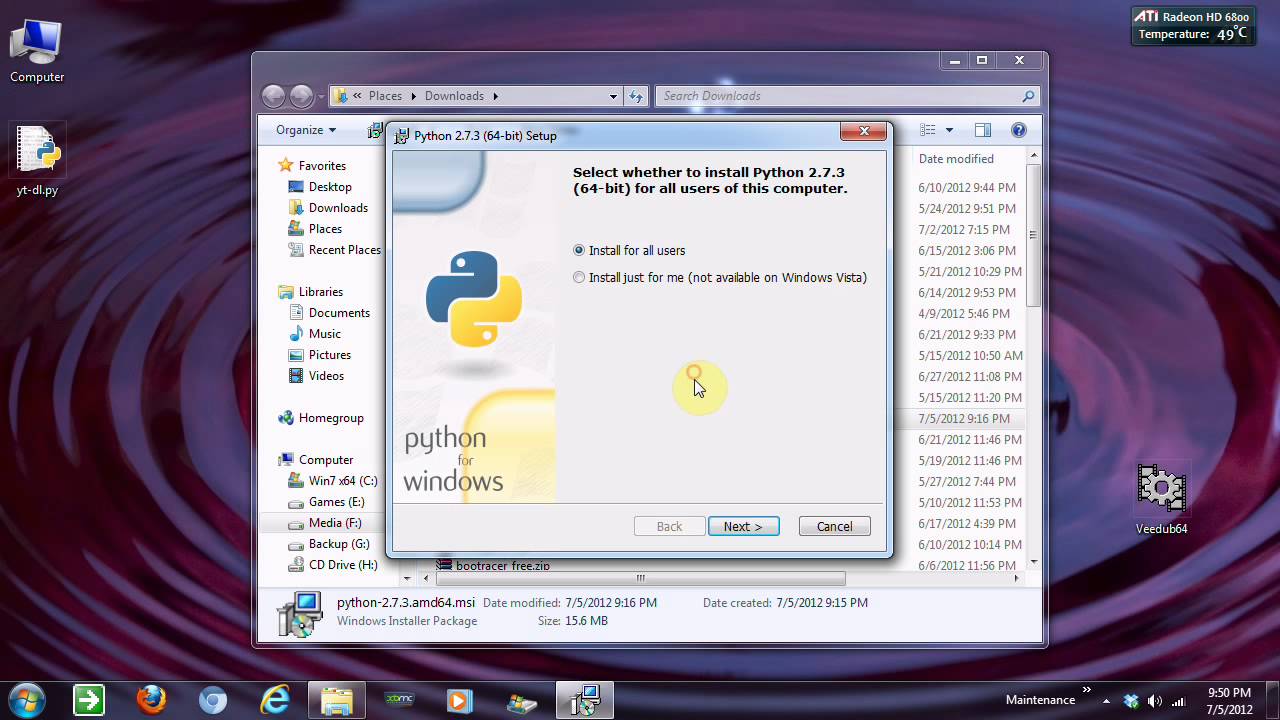Screen dimensions: 1280x720
Task: Open the Computer desktop icon
Action: pyautogui.click(x=37, y=50)
